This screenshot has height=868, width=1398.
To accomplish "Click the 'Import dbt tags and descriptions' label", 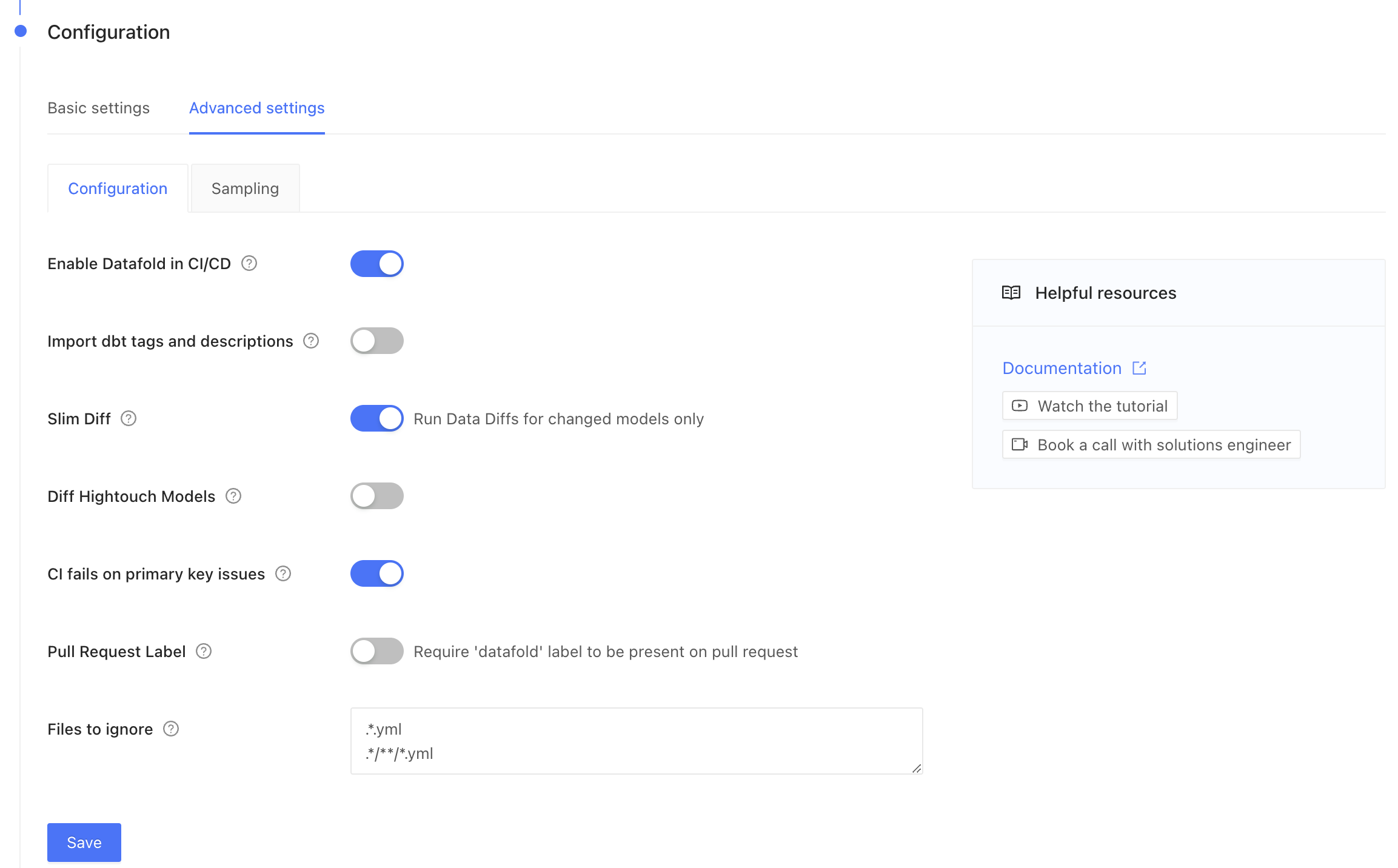I will click(x=170, y=341).
